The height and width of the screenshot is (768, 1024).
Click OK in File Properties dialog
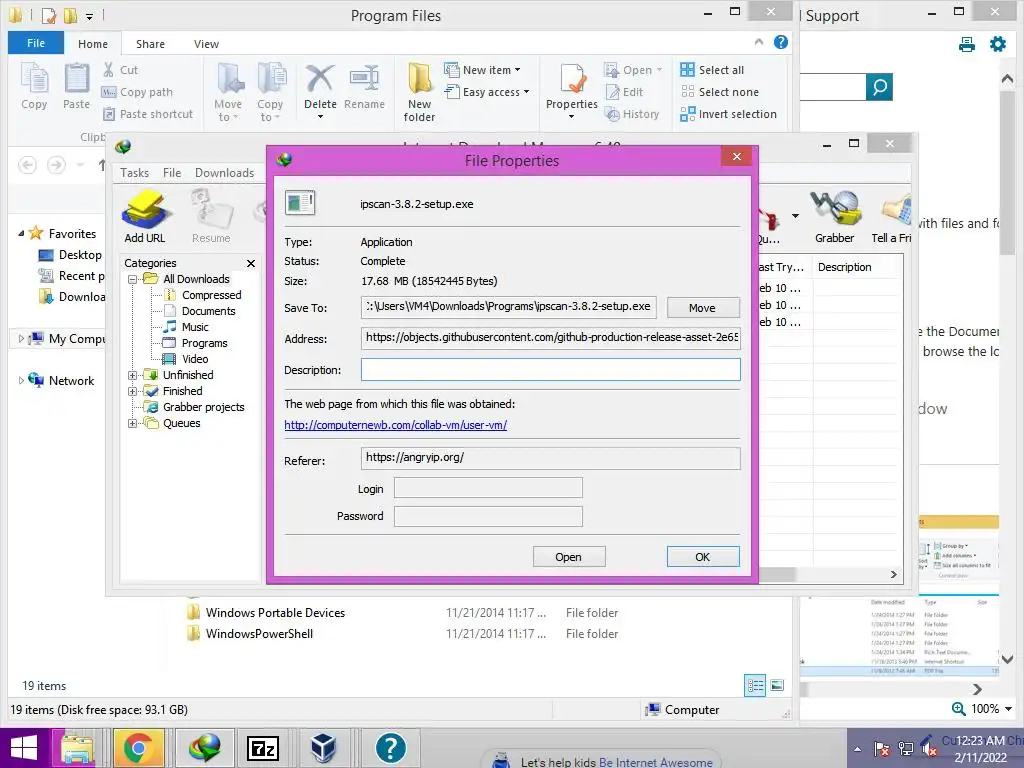(703, 556)
